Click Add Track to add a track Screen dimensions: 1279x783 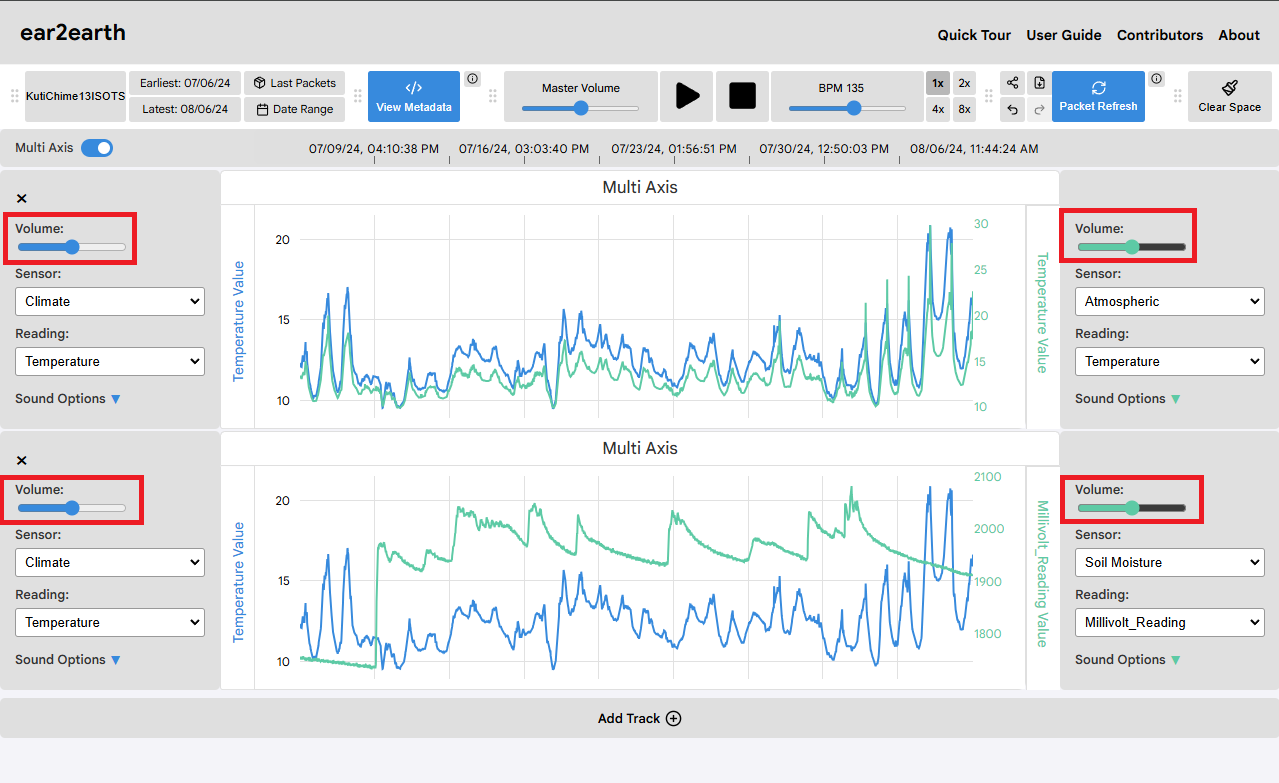tap(639, 718)
